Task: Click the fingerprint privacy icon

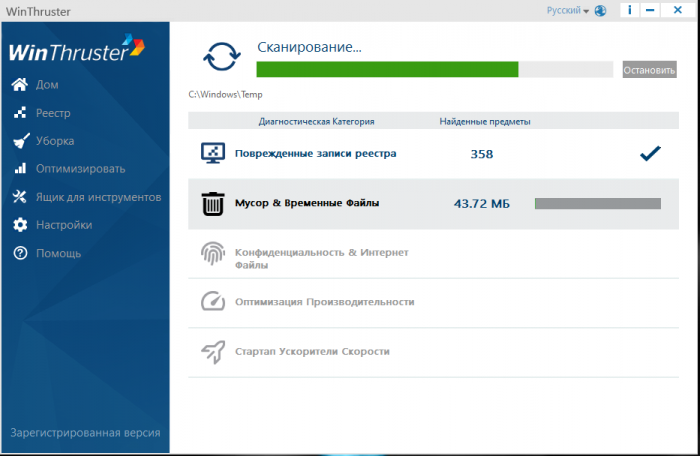Action: point(213,254)
